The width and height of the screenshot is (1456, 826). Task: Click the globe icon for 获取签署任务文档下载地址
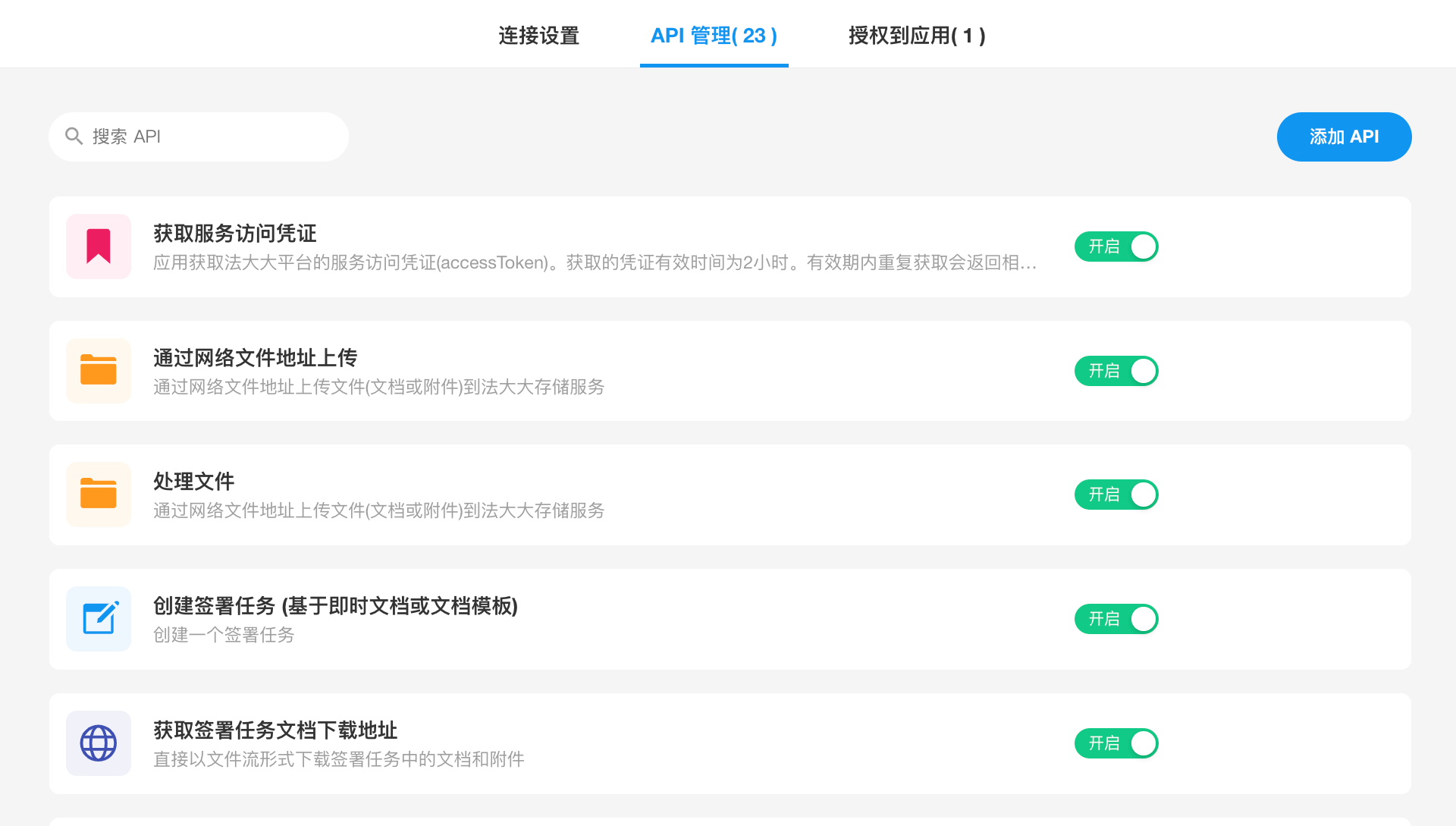pos(98,743)
